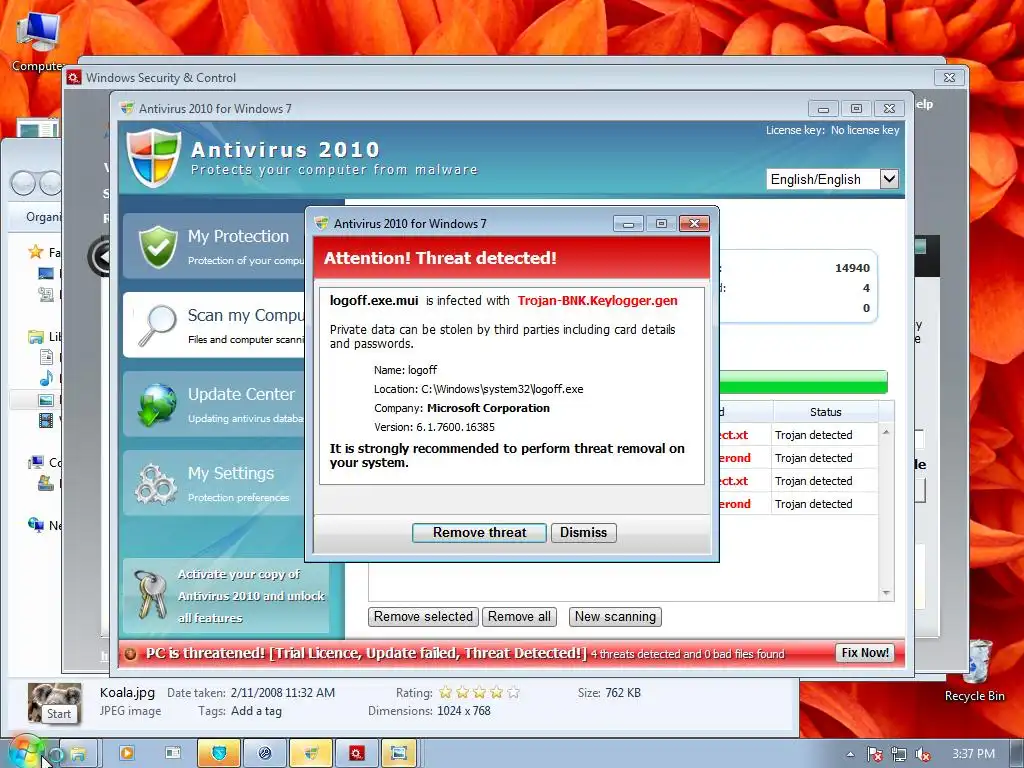Click the green scan progress bar

pyautogui.click(x=803, y=382)
